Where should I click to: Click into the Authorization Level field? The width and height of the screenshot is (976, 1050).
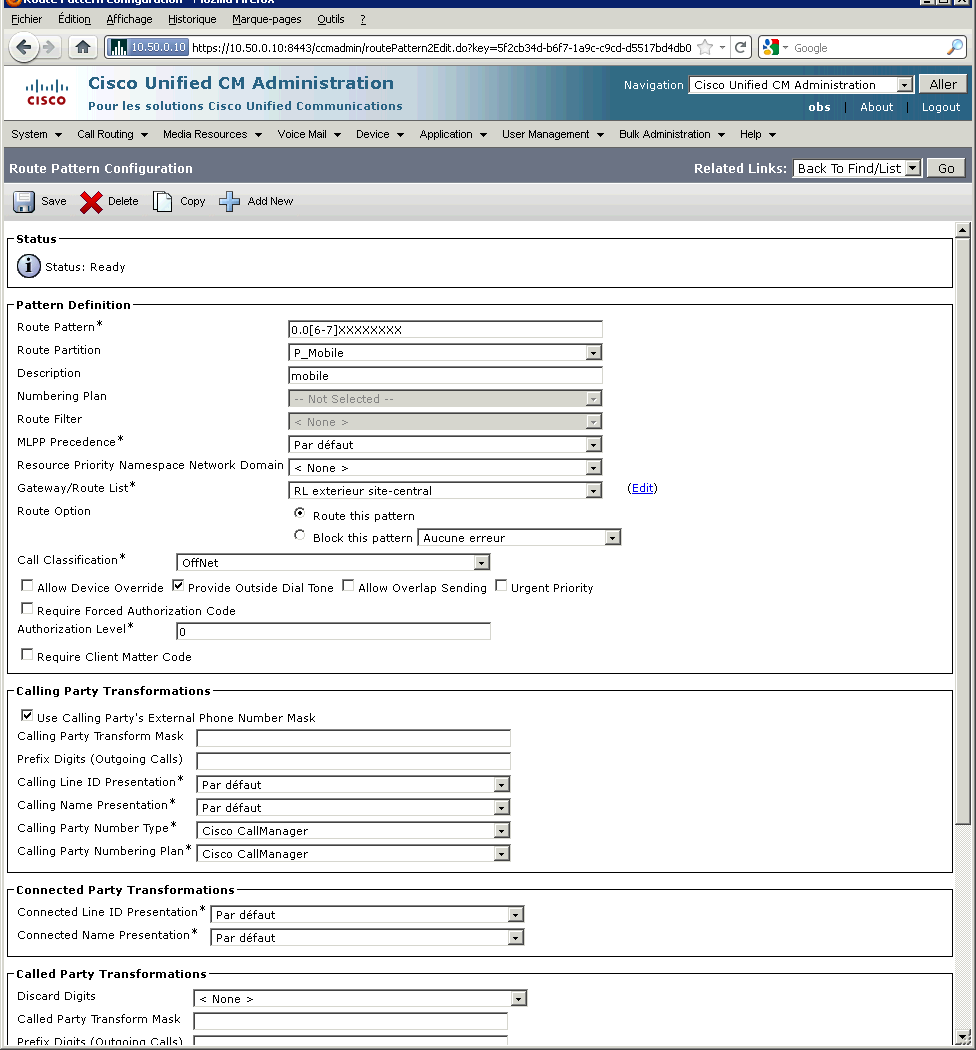coord(333,631)
